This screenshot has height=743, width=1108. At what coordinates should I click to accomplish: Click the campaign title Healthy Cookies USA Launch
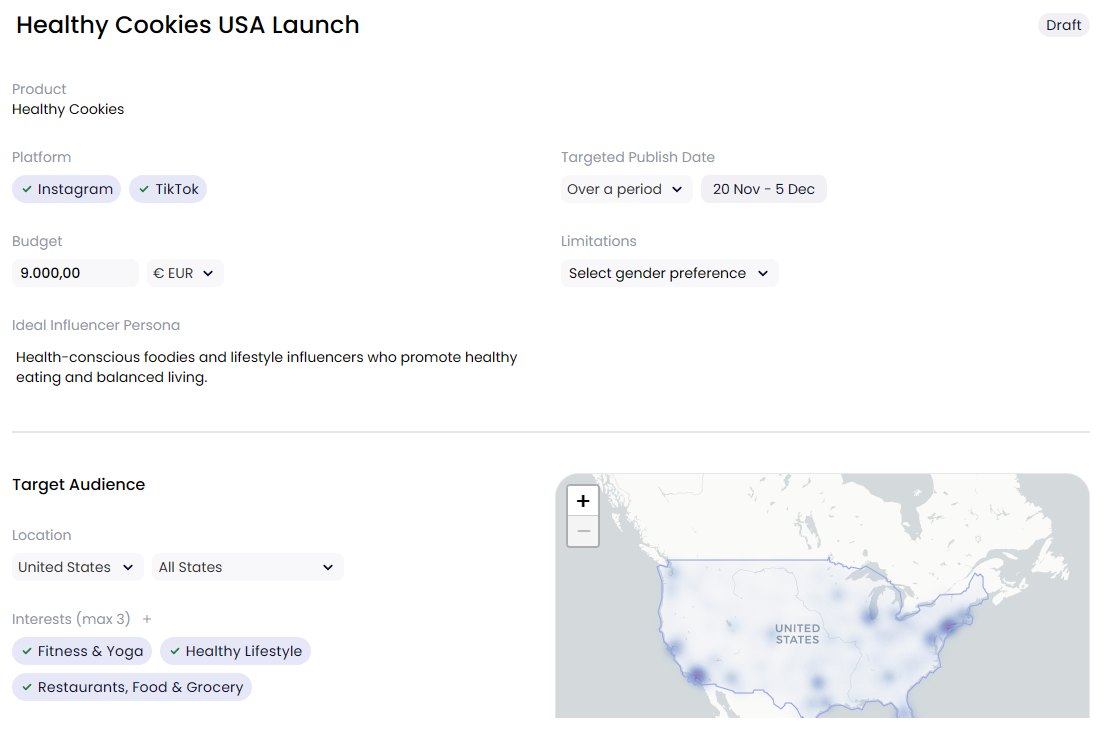coord(188,25)
